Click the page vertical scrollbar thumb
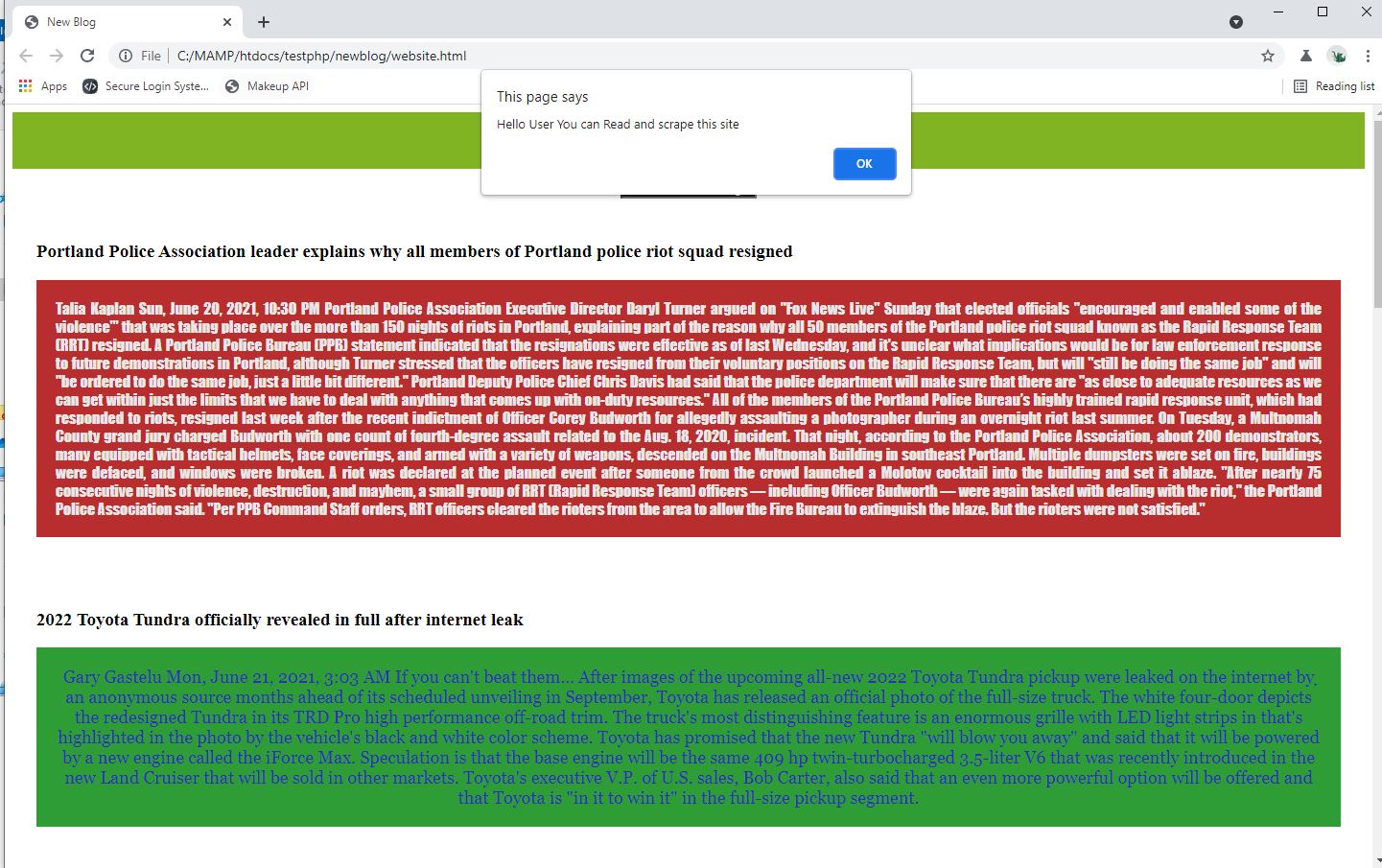 [1377, 213]
